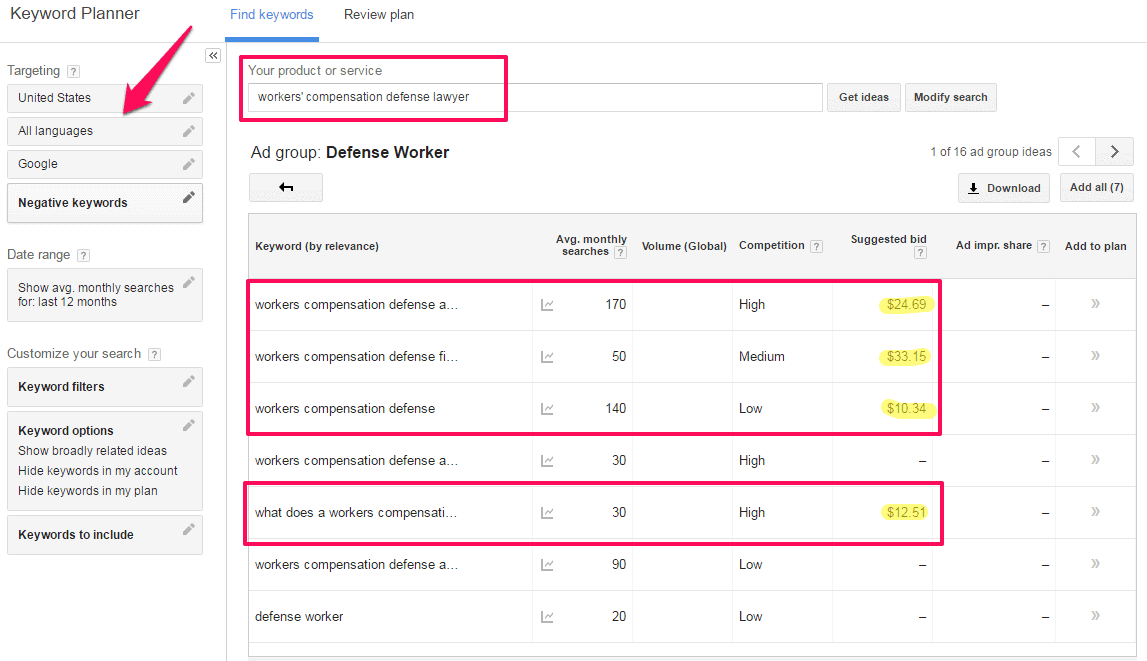The height and width of the screenshot is (661, 1147).
Task: Show trend chart for defense worker row
Action: point(546,616)
